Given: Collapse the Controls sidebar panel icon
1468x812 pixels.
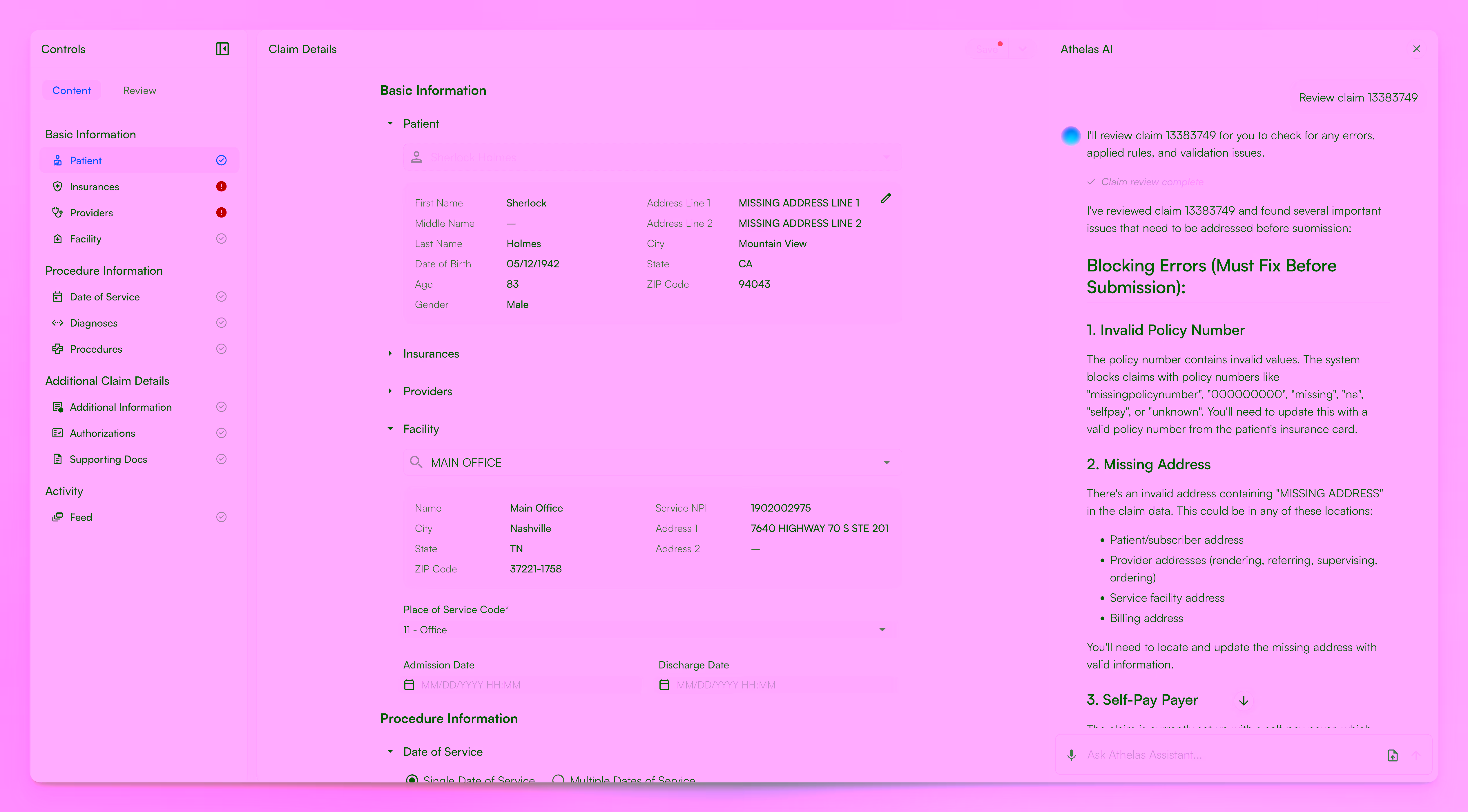Looking at the screenshot, I should pos(222,49).
